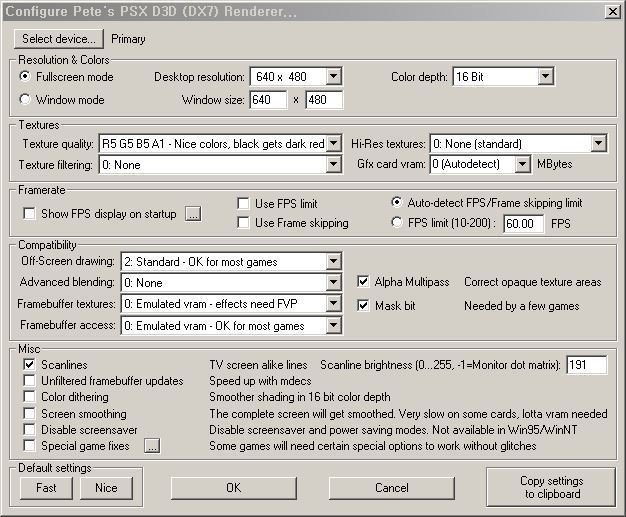Enable Use FPS limit checkbox

(243, 203)
